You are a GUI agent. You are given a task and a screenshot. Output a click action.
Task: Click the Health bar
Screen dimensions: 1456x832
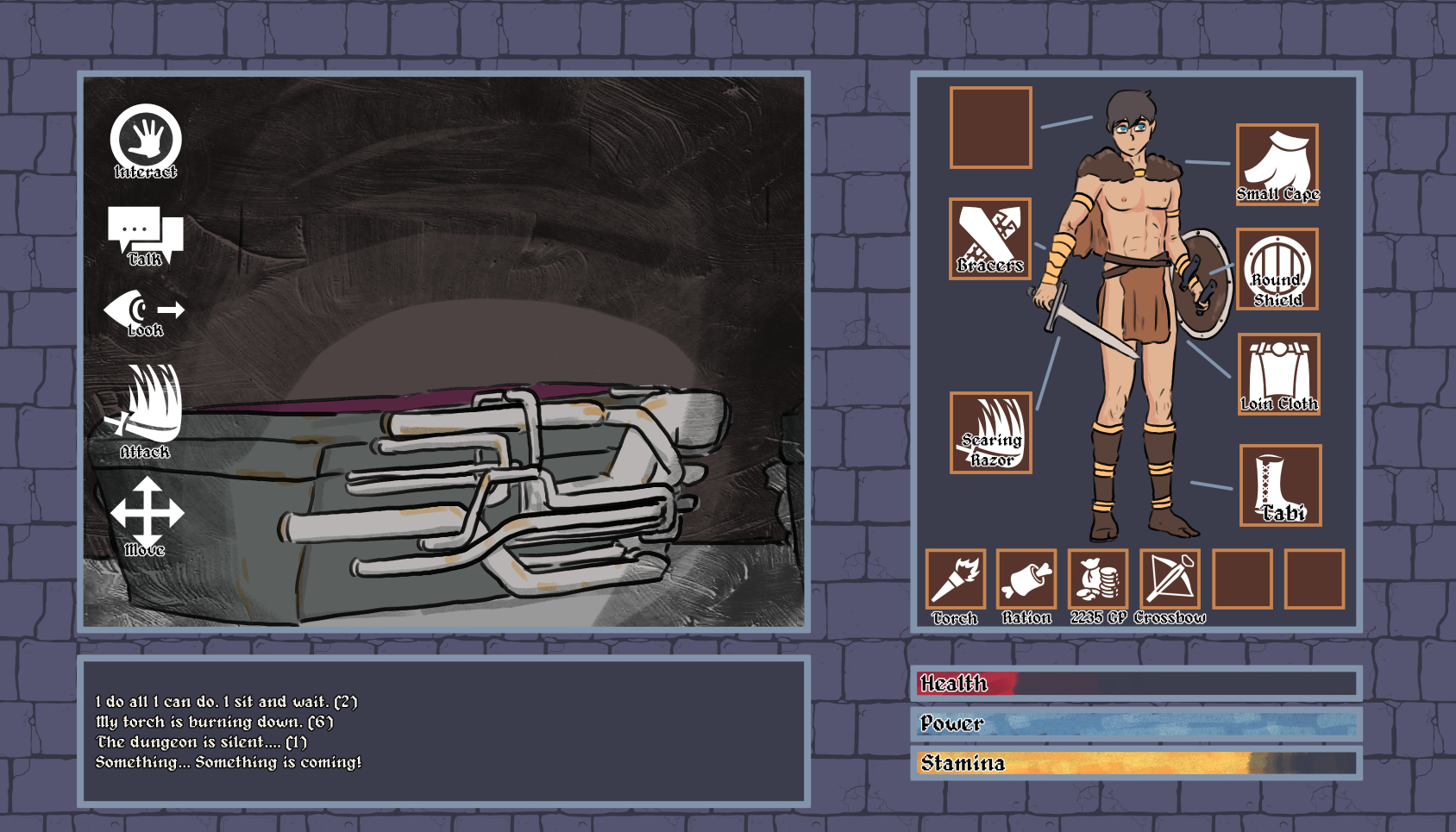1136,684
